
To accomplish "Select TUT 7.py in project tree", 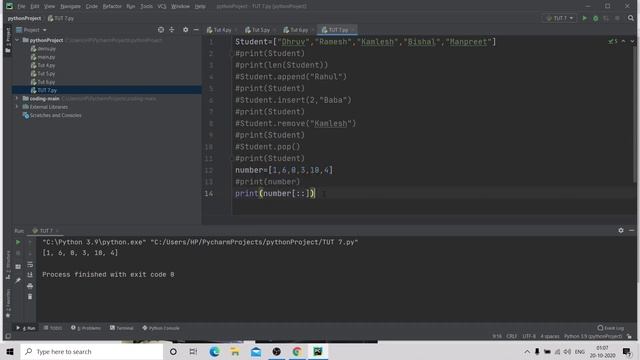I will [44, 90].
